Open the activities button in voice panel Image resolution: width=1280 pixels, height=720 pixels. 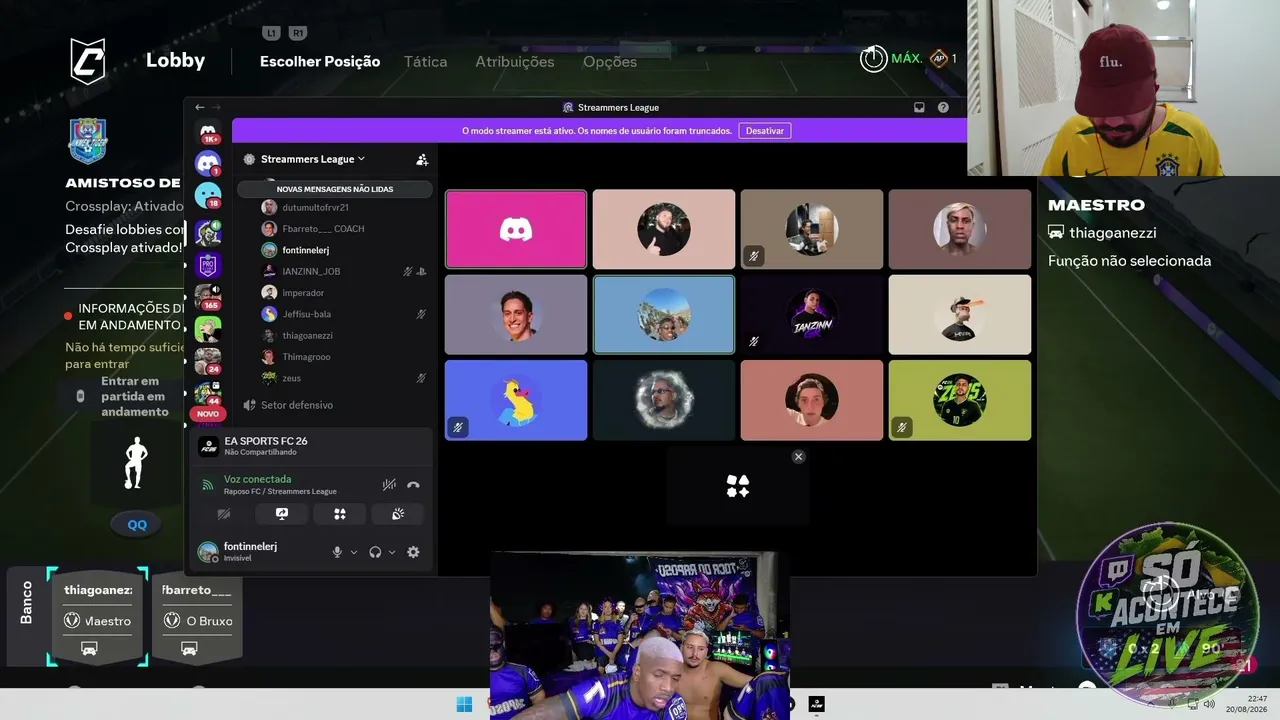tap(340, 514)
